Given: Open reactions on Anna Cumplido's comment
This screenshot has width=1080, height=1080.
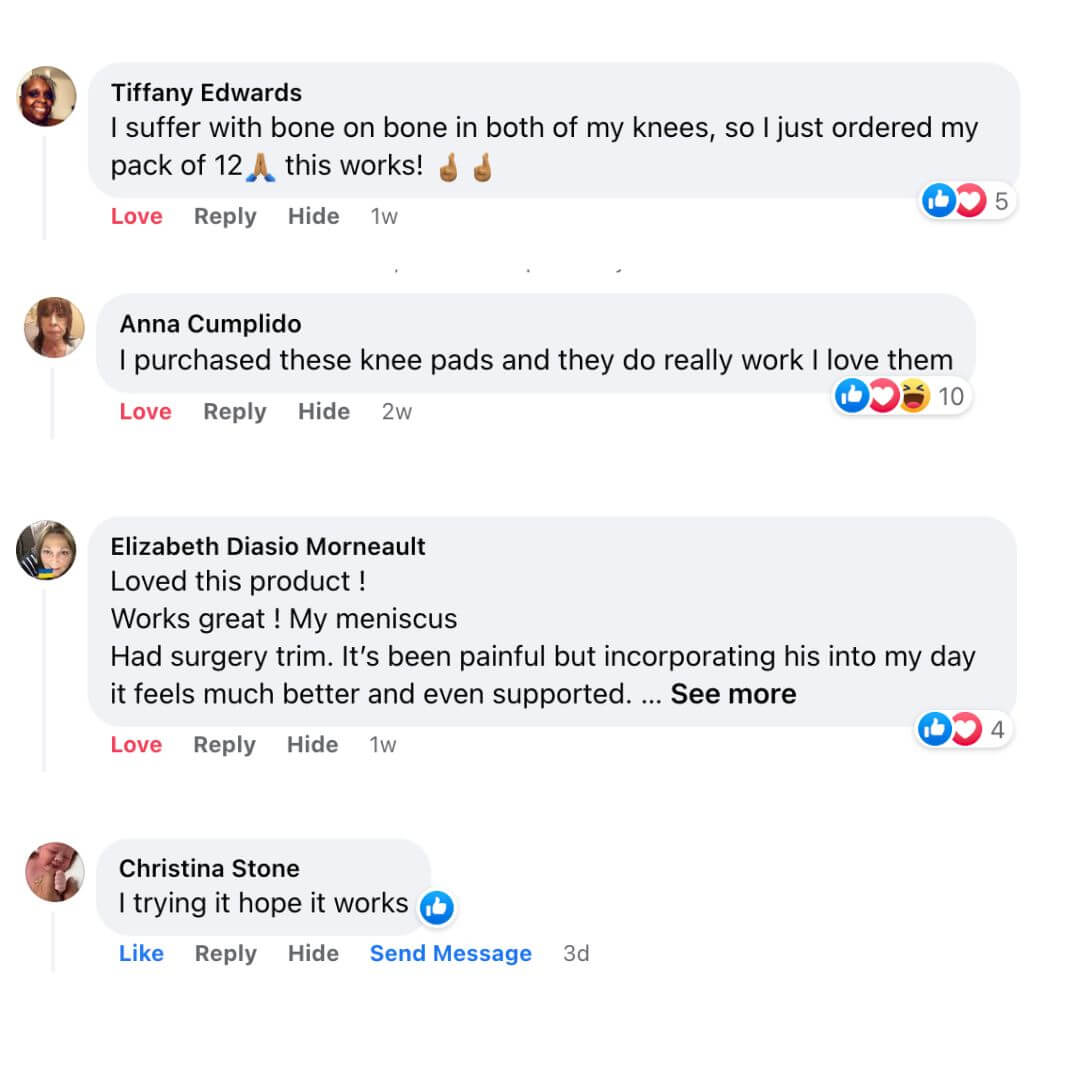Looking at the screenshot, I should point(882,397).
